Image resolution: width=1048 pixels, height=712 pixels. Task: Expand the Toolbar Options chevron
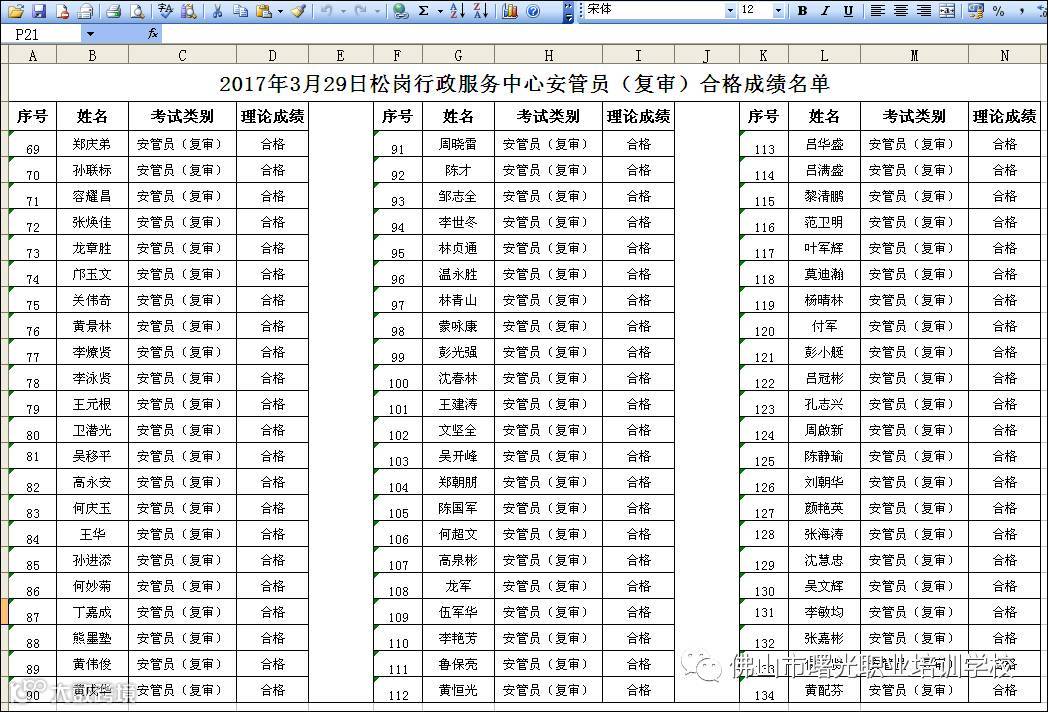(x=568, y=11)
